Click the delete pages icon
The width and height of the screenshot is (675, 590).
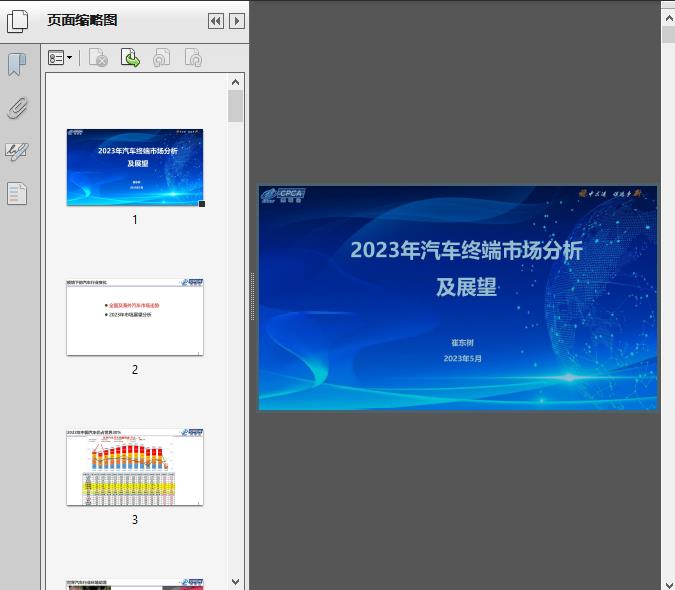pos(98,58)
